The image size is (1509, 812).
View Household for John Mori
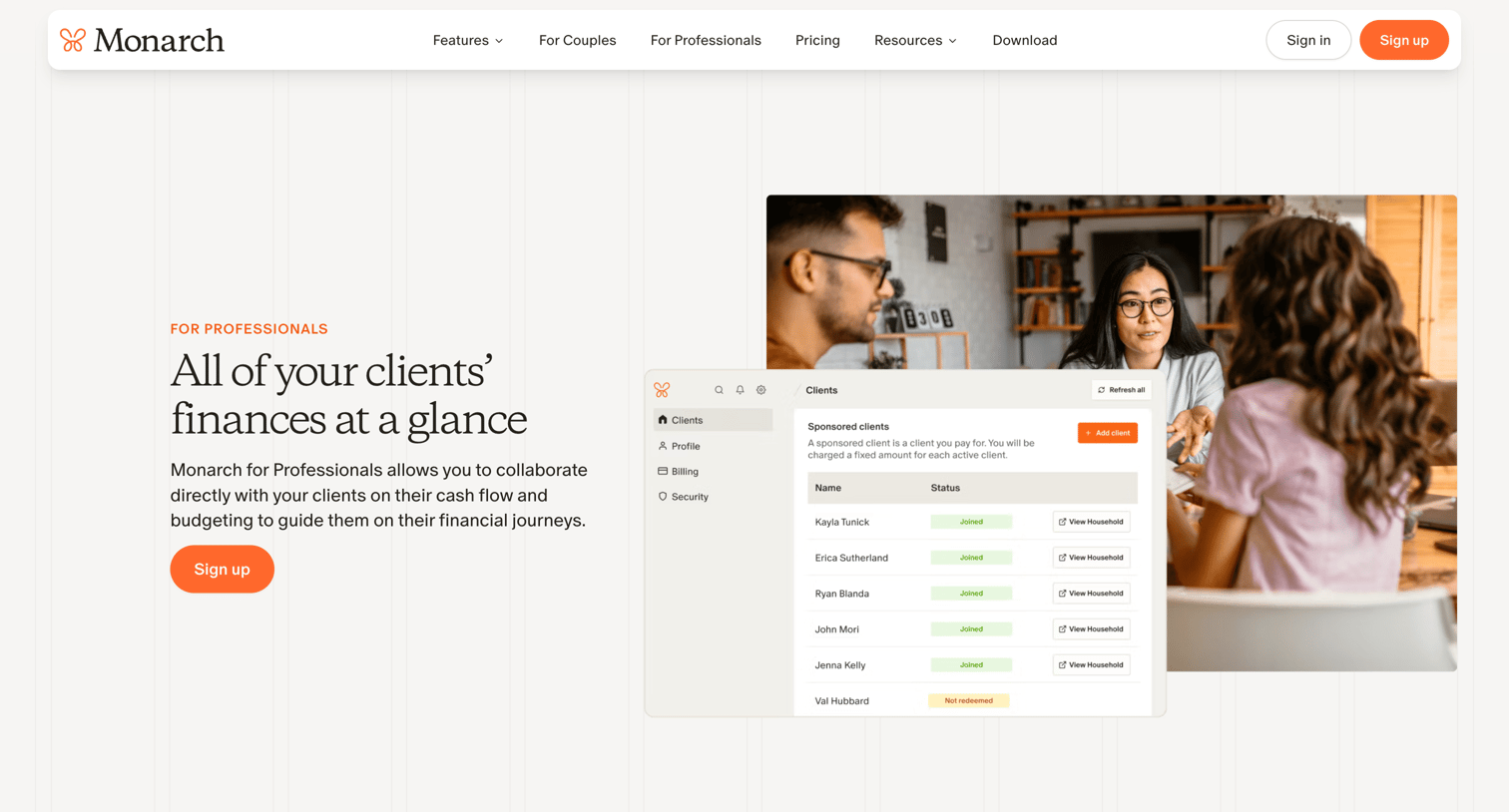[1091, 629]
